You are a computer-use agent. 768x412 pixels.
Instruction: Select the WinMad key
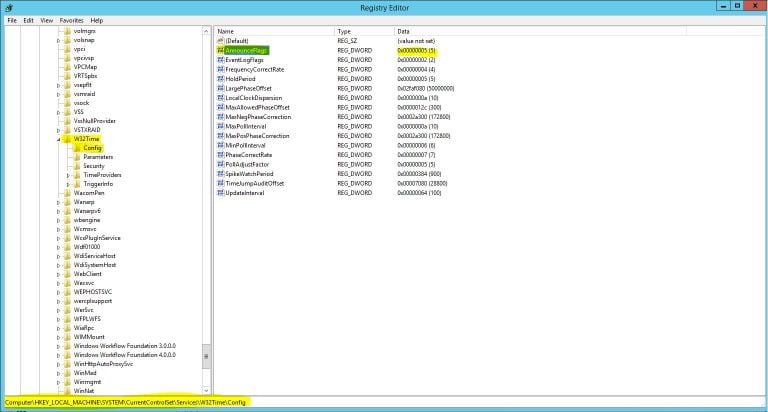click(85, 373)
